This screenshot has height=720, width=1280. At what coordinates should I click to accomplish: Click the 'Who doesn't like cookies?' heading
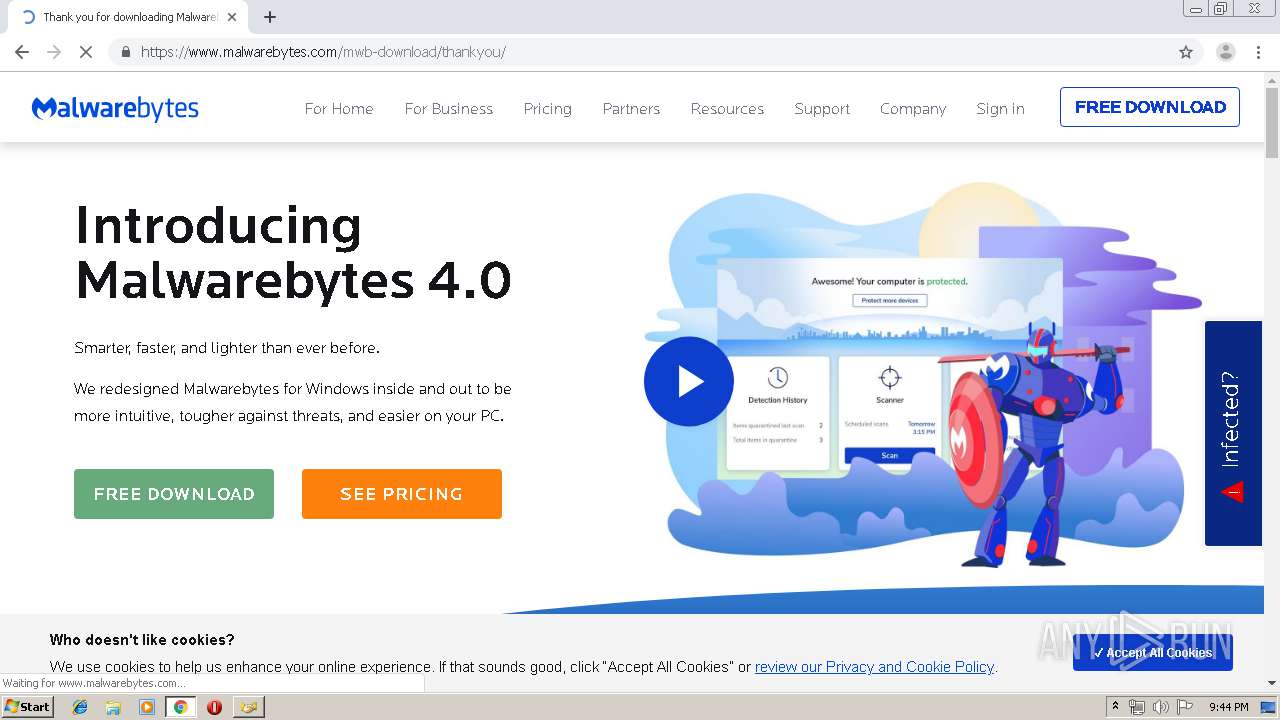(142, 640)
